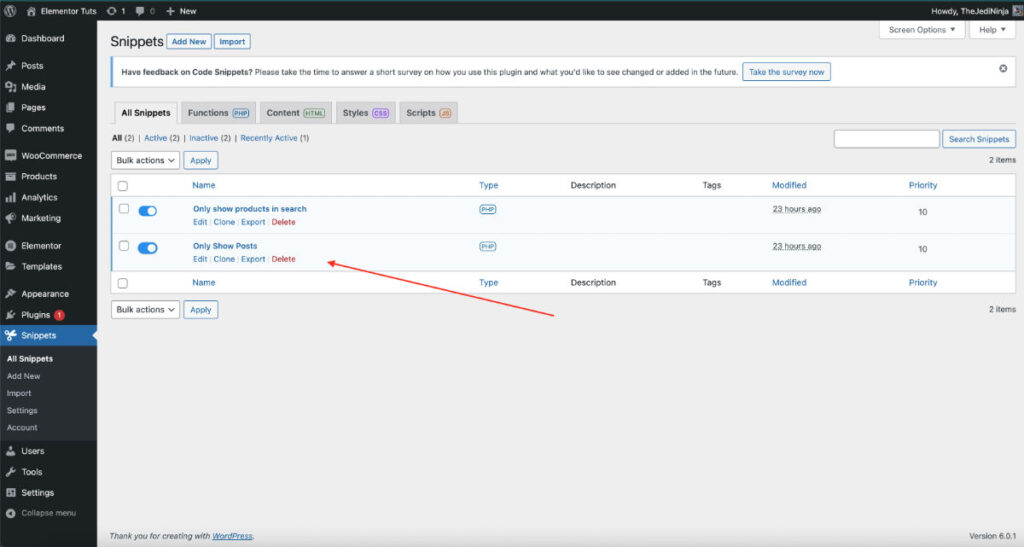This screenshot has height=547, width=1024.
Task: Open the Comments sidebar icon
Action: point(10,129)
